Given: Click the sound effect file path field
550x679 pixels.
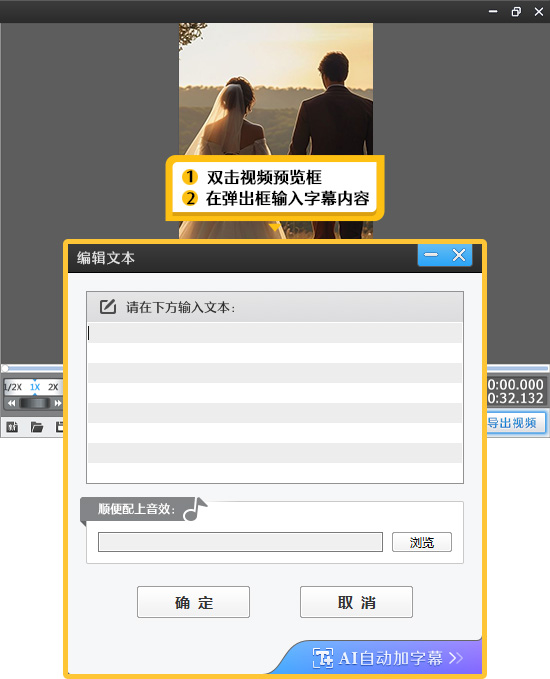Looking at the screenshot, I should [x=240, y=542].
